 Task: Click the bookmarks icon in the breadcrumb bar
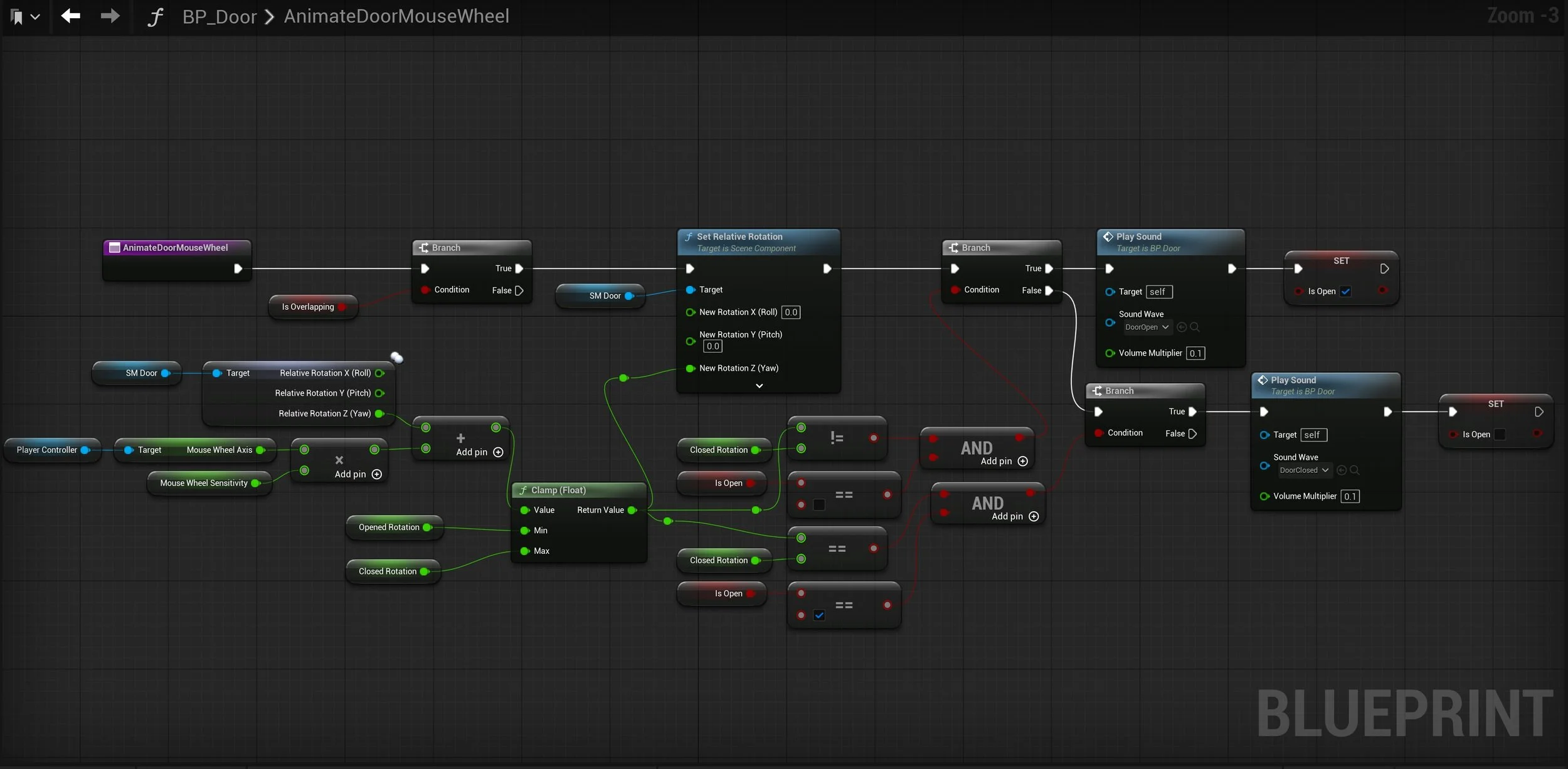[x=18, y=17]
